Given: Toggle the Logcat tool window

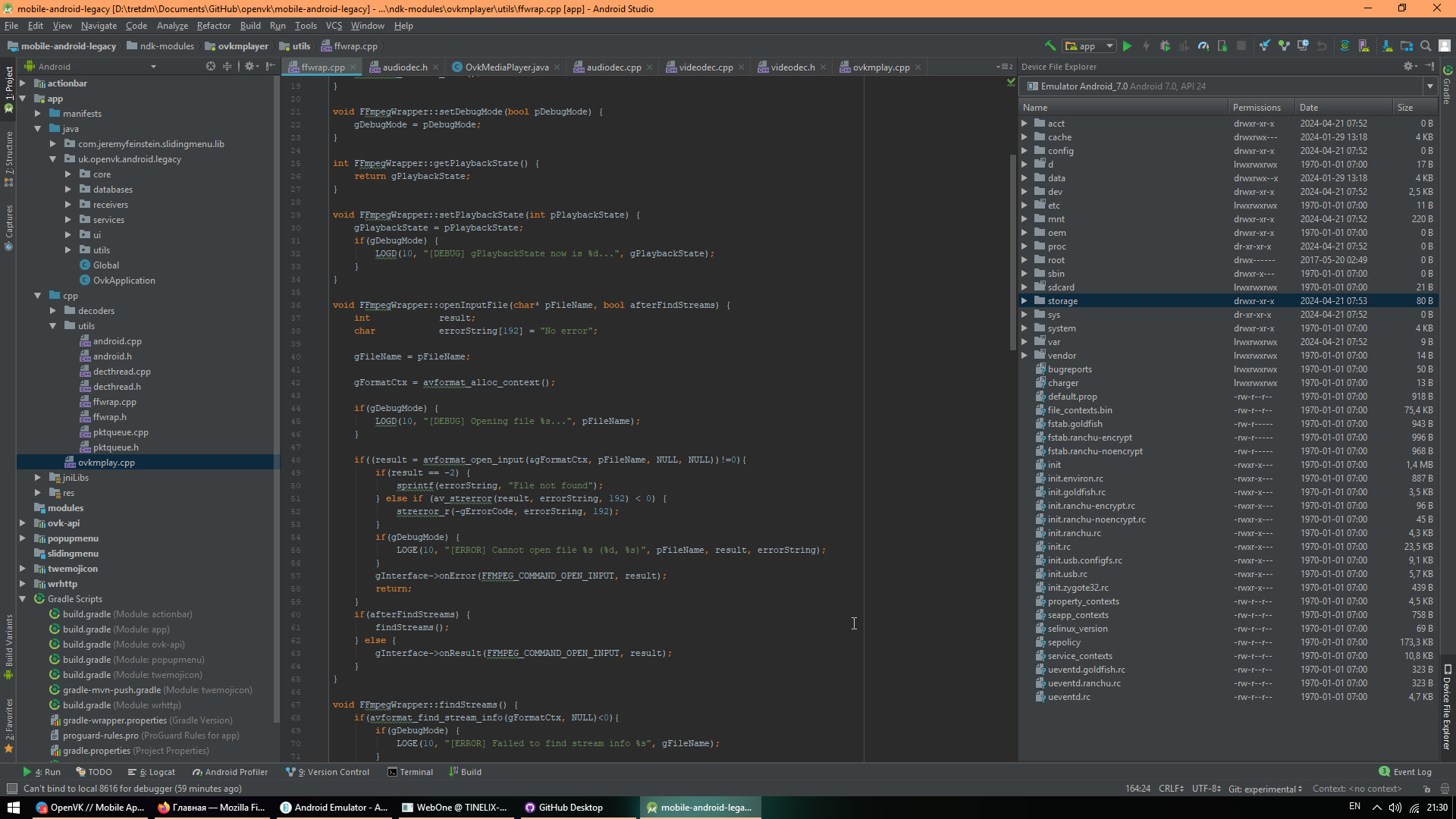Looking at the screenshot, I should click(152, 772).
